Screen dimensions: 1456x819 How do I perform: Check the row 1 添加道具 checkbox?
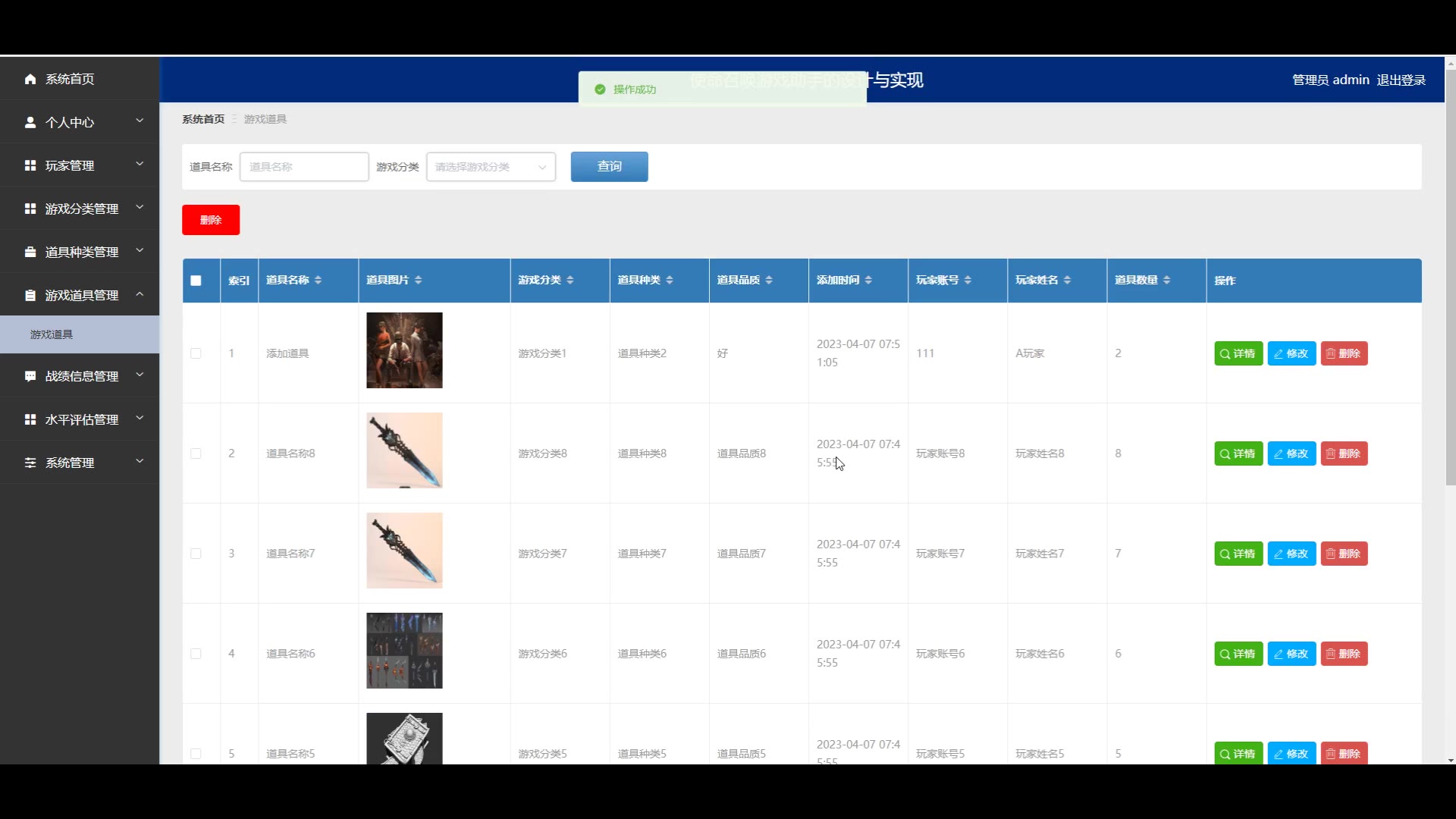click(x=196, y=353)
